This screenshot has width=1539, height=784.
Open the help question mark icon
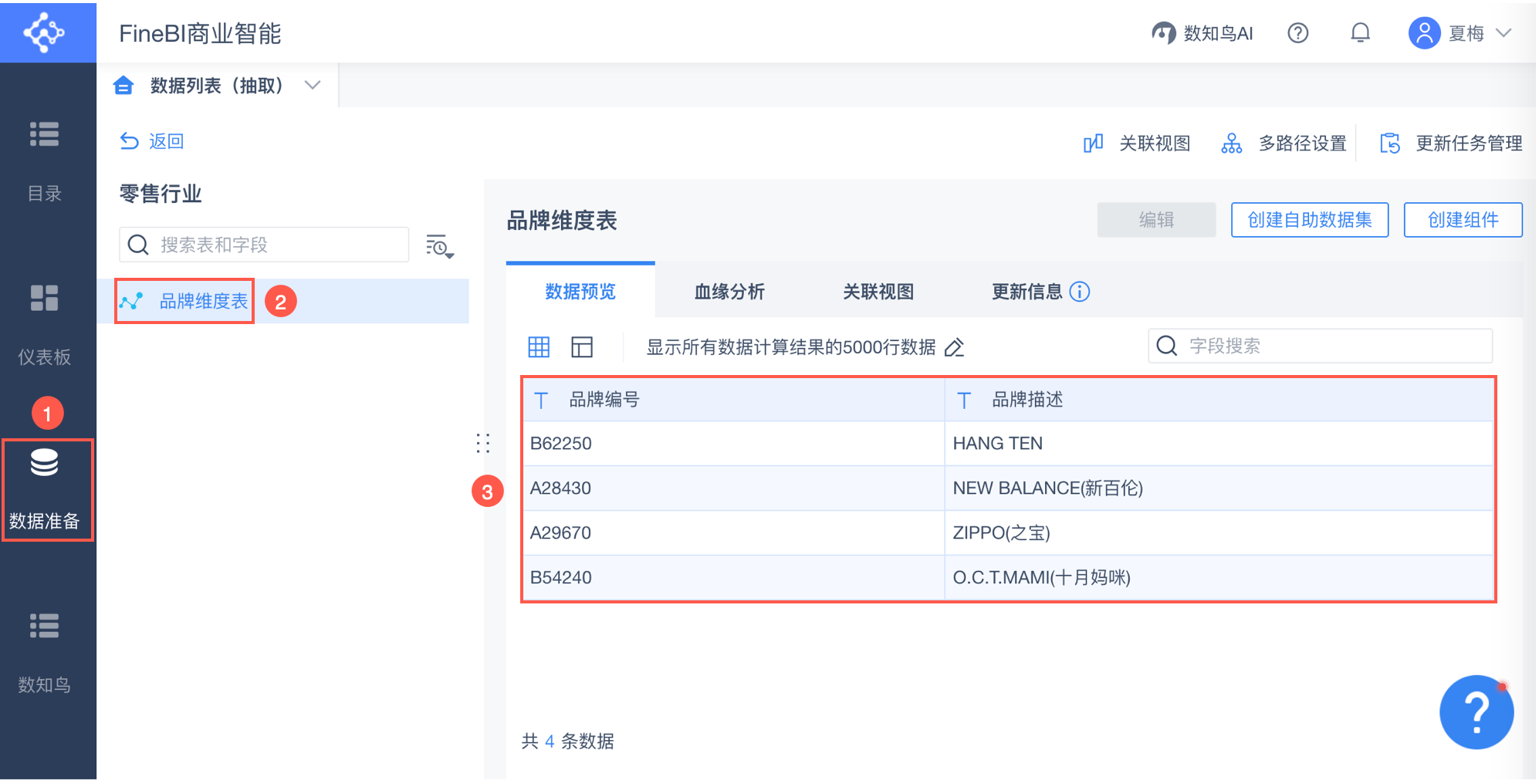(1298, 33)
